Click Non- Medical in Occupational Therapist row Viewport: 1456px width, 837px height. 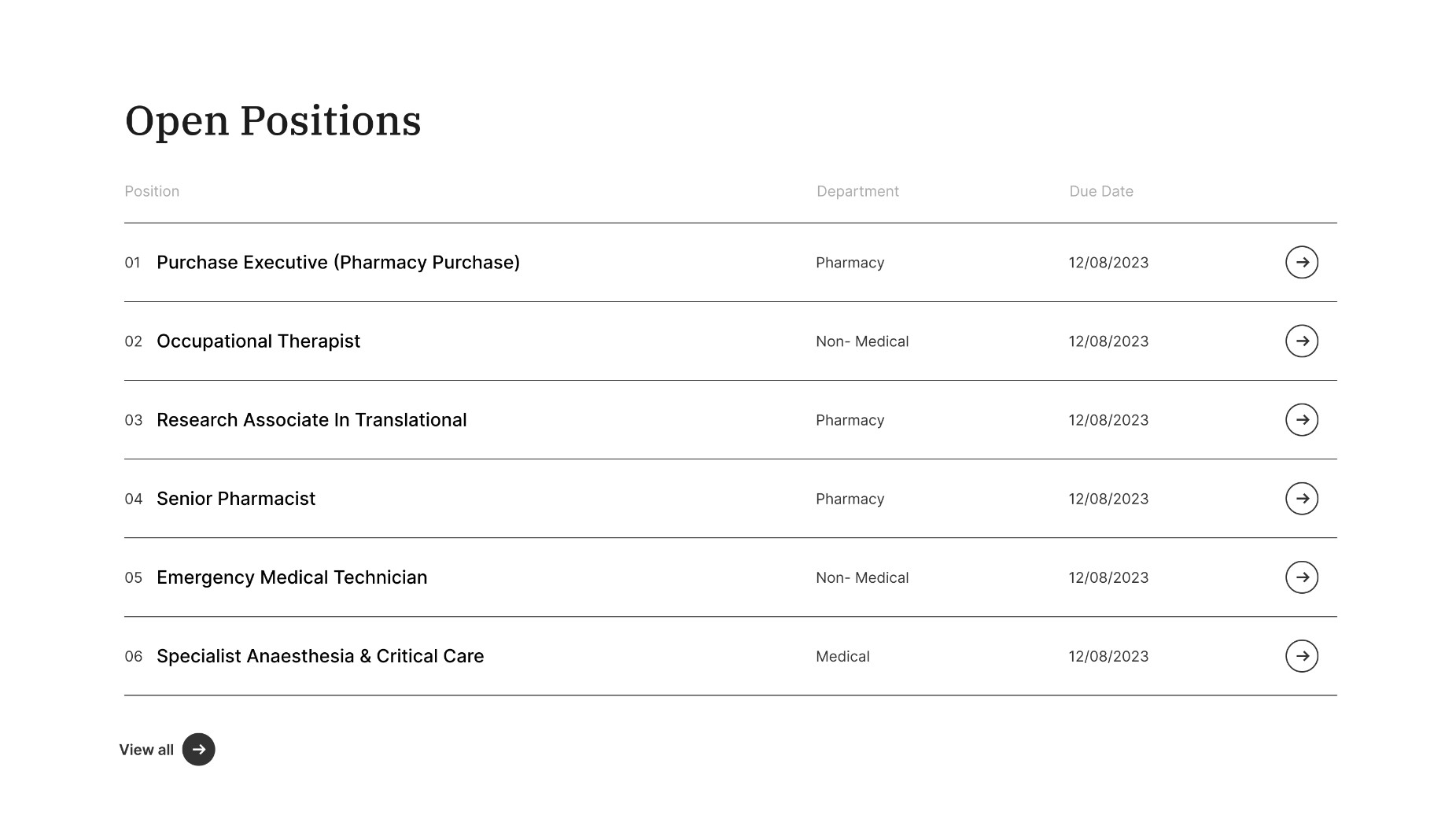862,341
